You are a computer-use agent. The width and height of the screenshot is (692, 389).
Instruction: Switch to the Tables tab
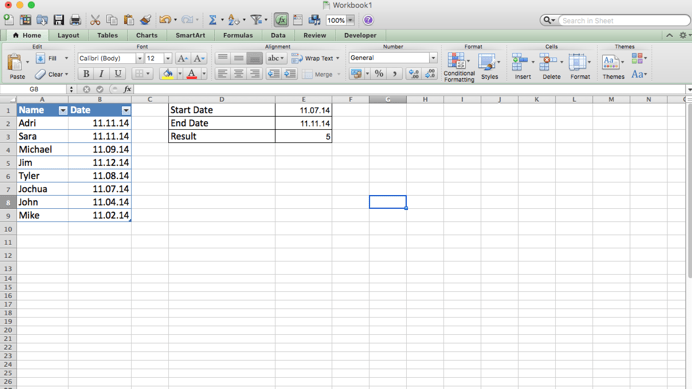pos(107,35)
